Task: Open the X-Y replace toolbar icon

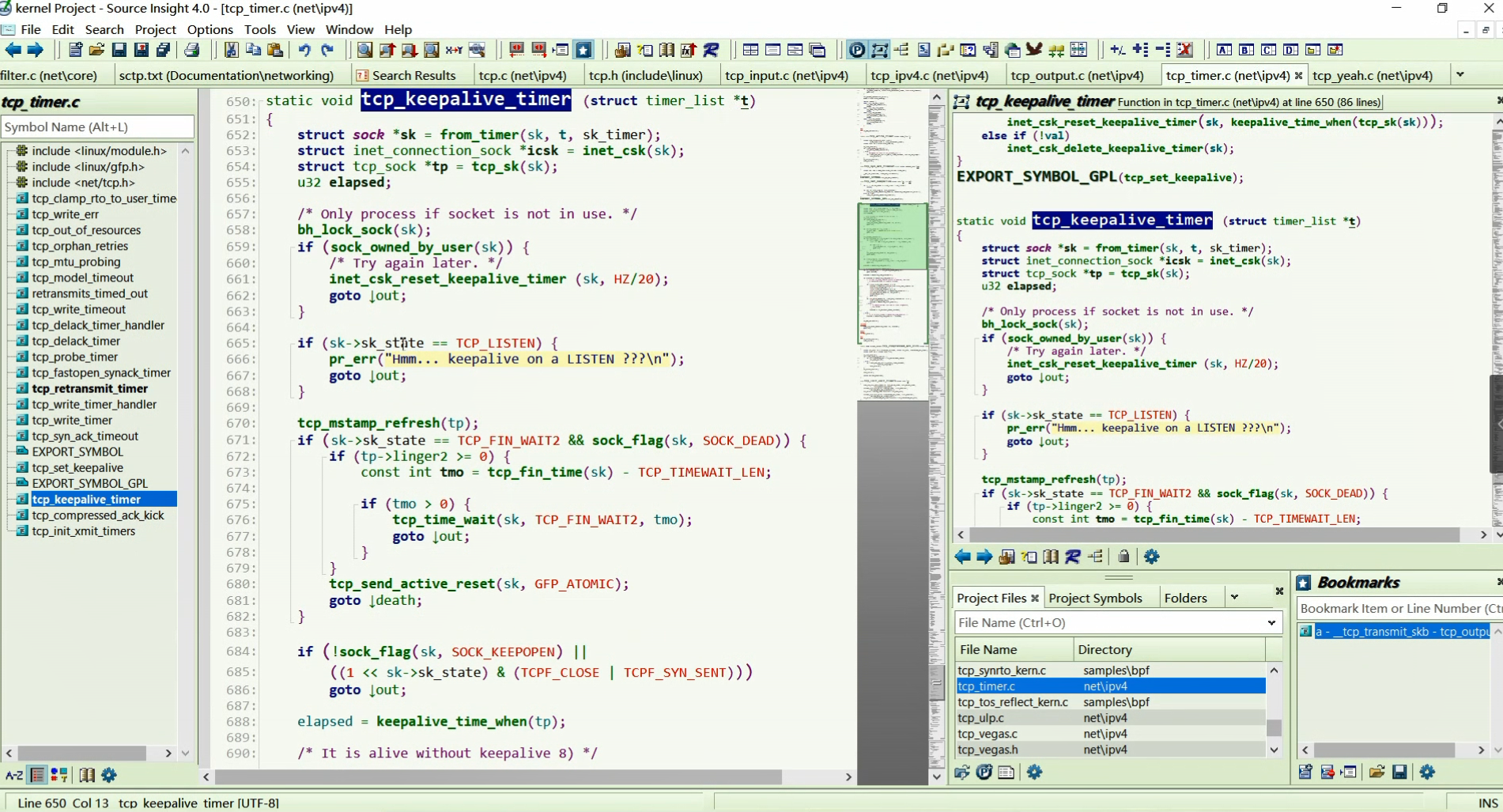Action: tap(454, 50)
